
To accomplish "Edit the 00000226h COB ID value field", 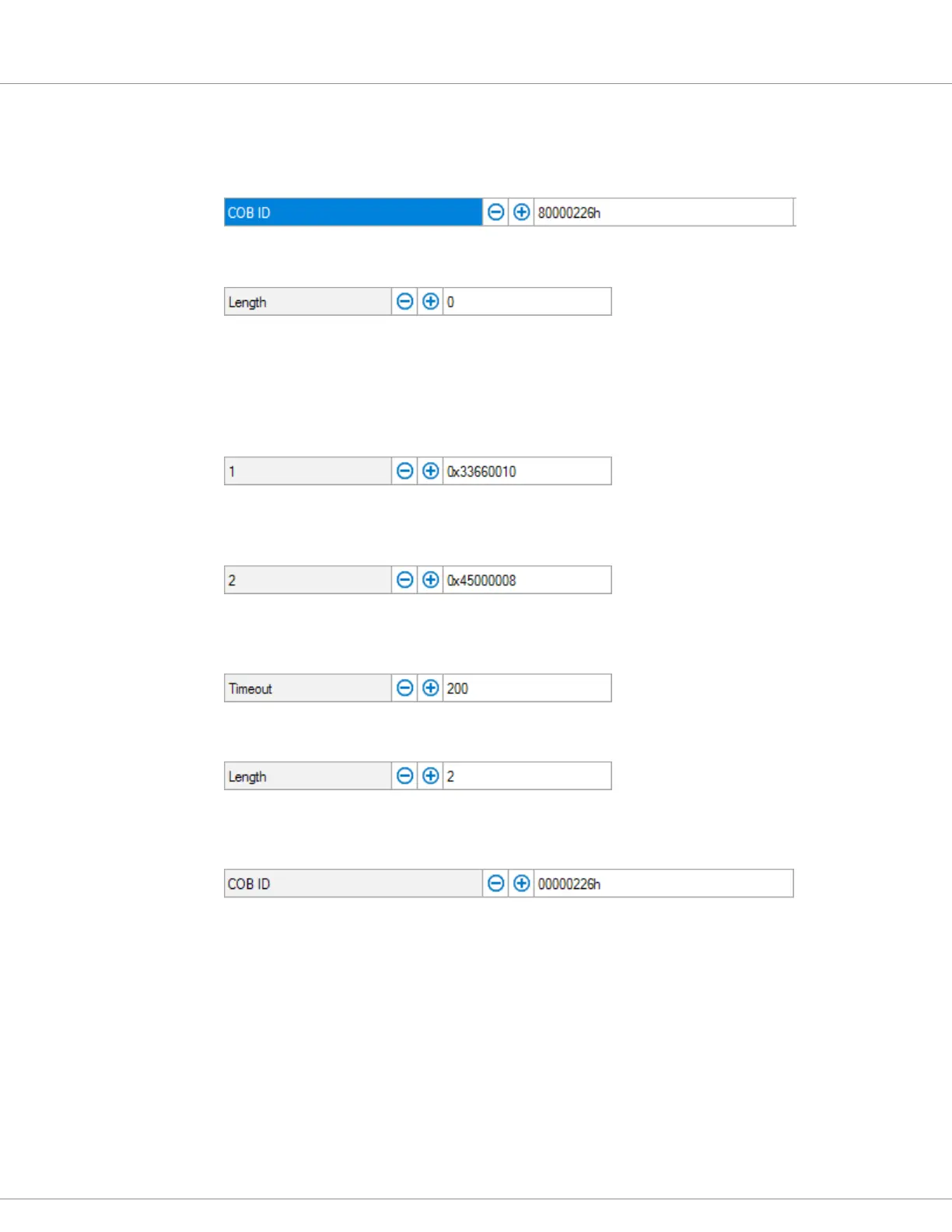I will tap(663, 884).
